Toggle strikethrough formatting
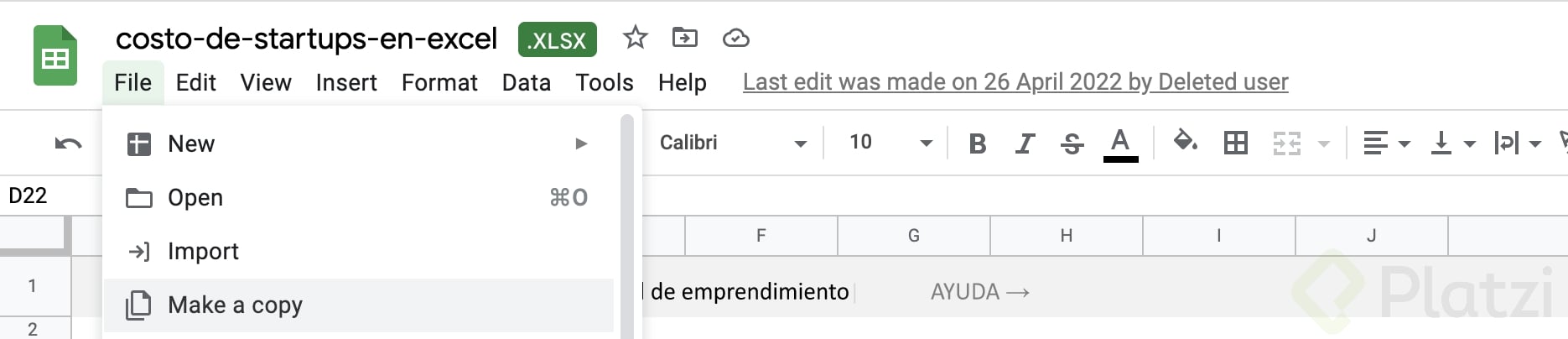 (1072, 143)
